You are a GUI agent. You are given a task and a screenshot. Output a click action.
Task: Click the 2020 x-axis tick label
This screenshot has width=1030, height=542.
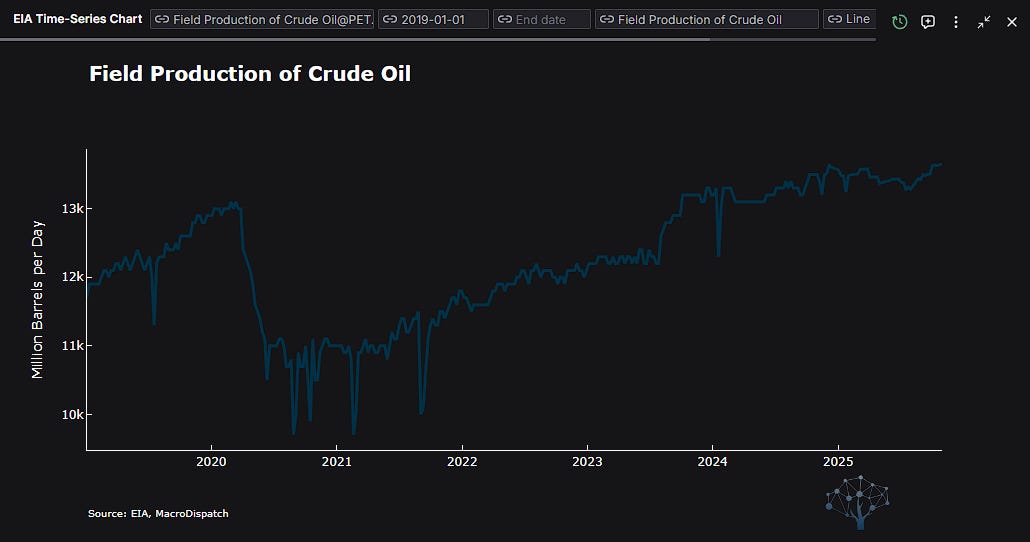pos(211,462)
